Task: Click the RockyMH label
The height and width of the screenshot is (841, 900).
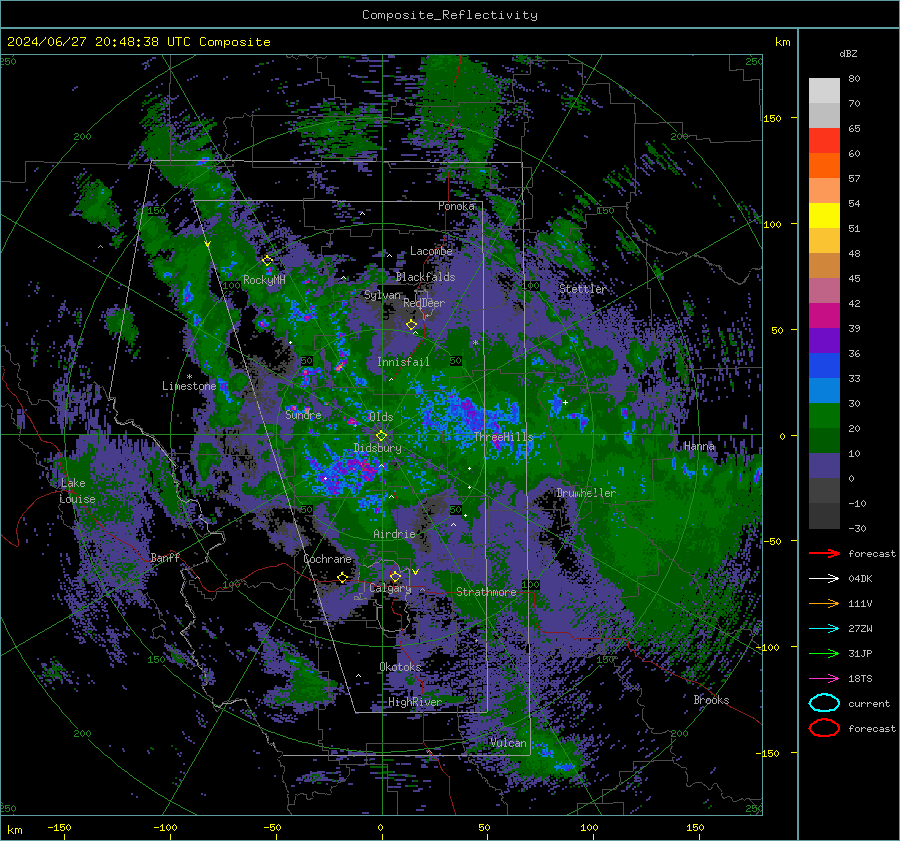Action: point(264,280)
